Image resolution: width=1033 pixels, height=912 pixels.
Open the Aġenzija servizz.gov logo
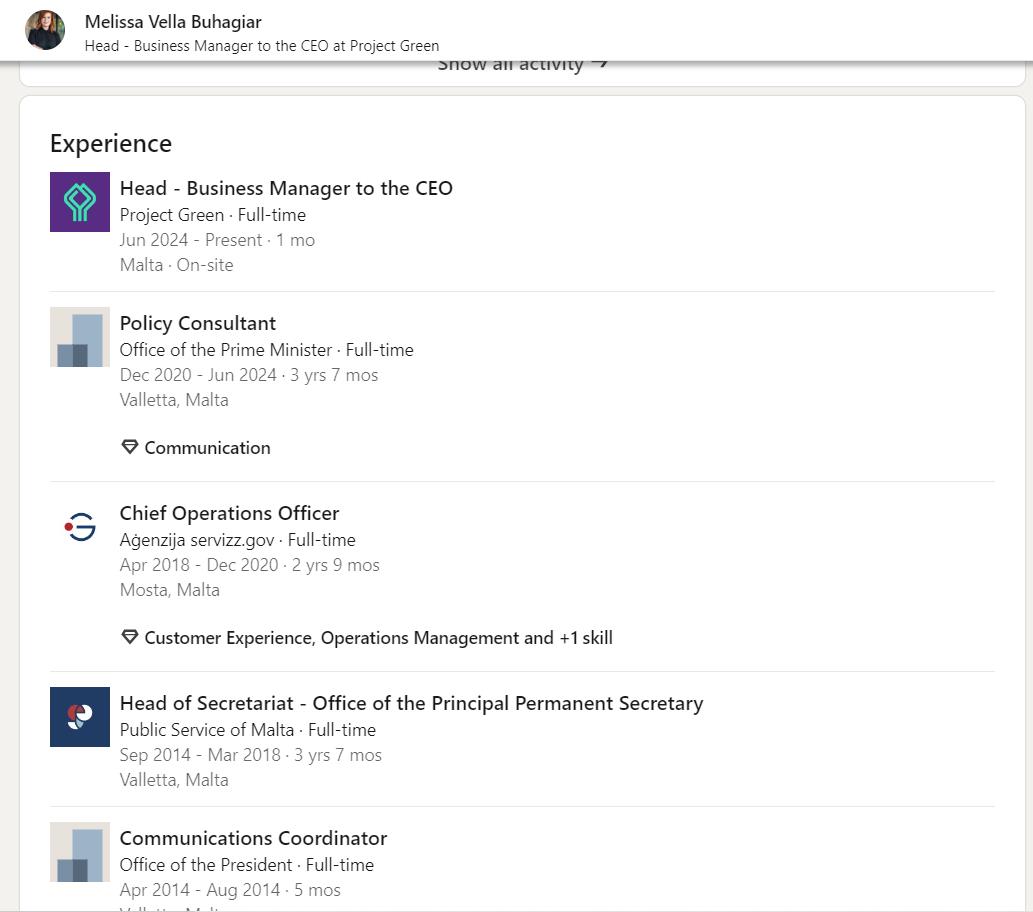[x=80, y=527]
